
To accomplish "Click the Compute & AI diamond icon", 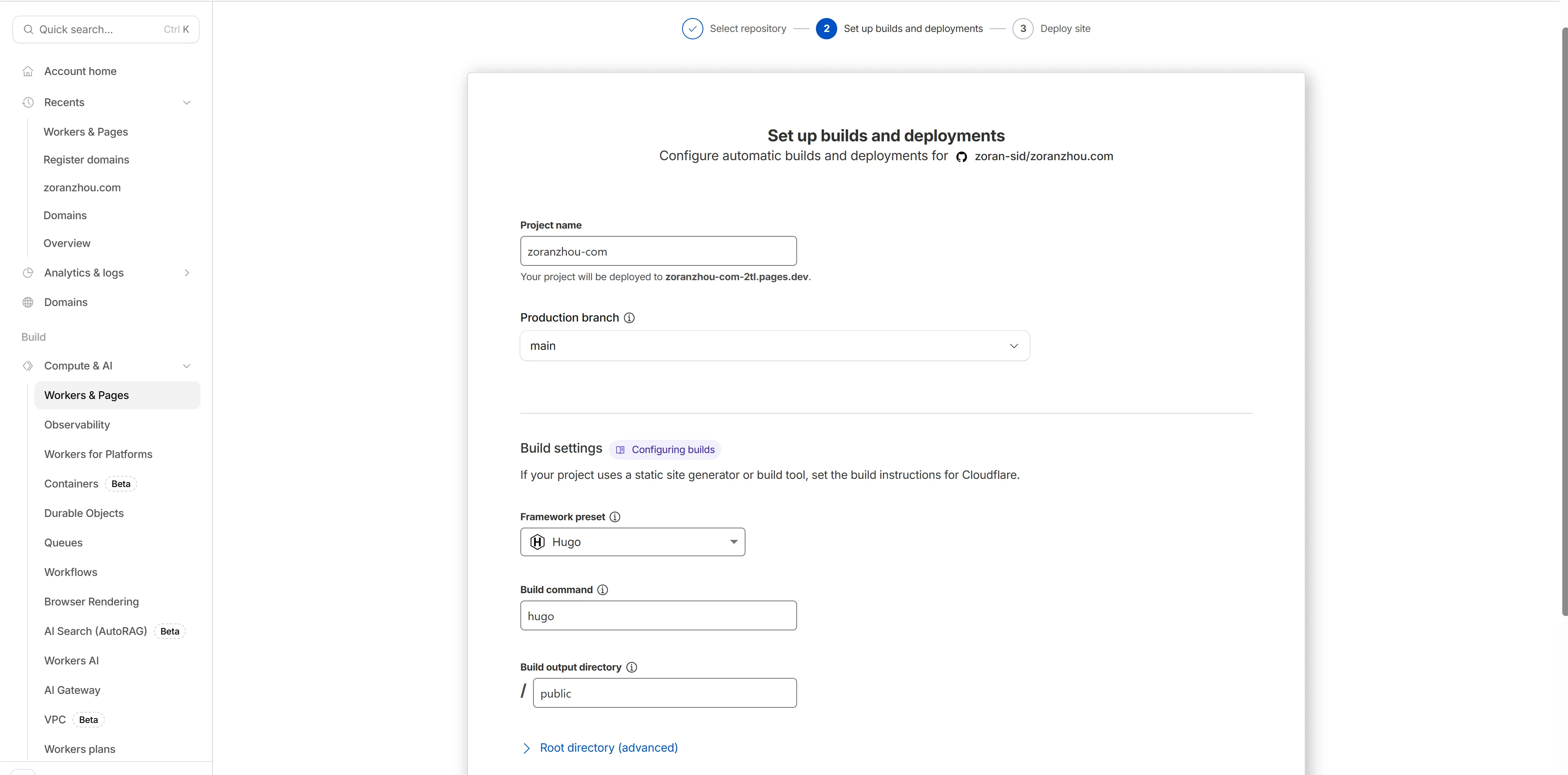I will [28, 366].
